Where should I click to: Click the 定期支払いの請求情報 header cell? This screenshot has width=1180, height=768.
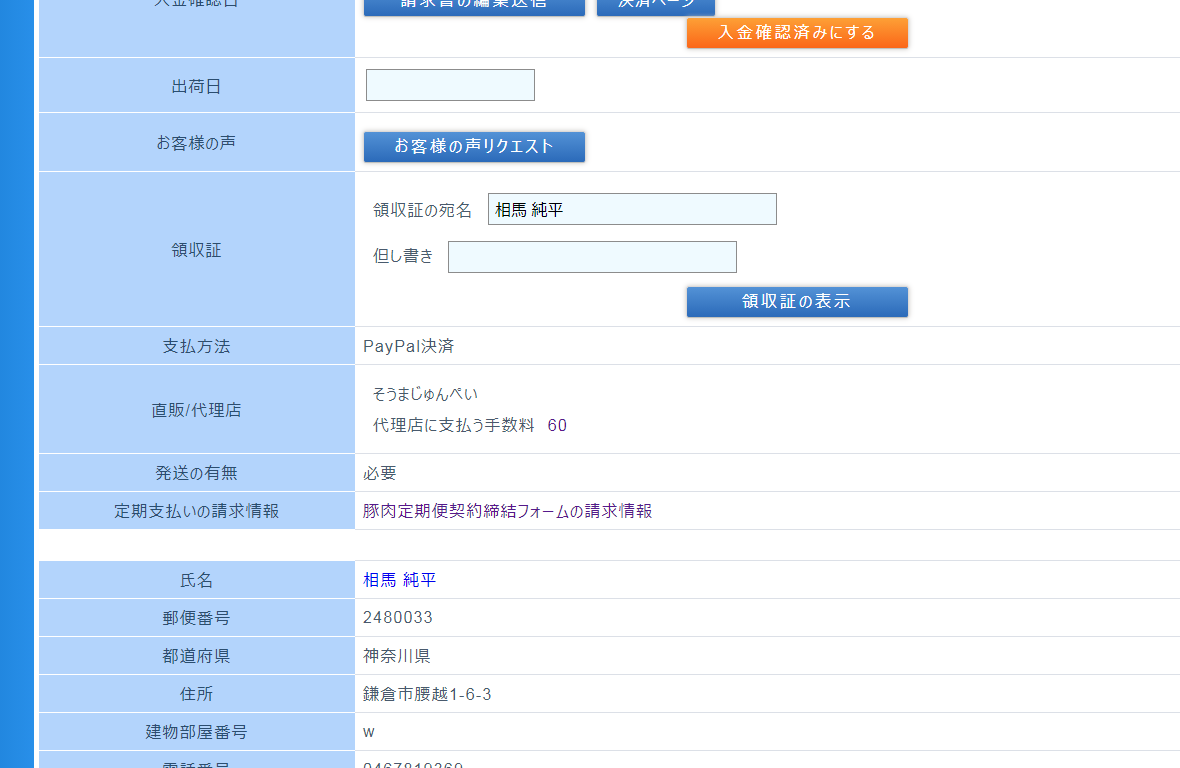[x=196, y=511]
